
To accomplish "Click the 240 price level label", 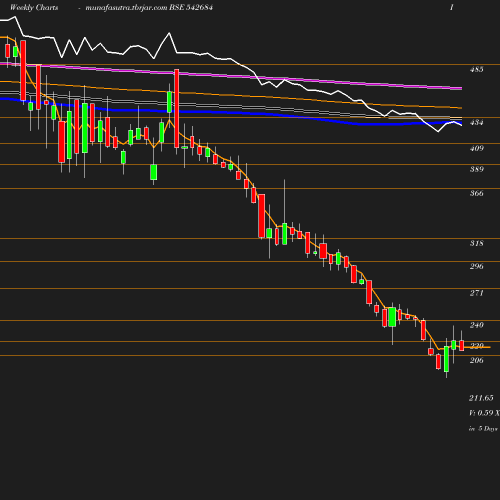I will (x=476, y=325).
